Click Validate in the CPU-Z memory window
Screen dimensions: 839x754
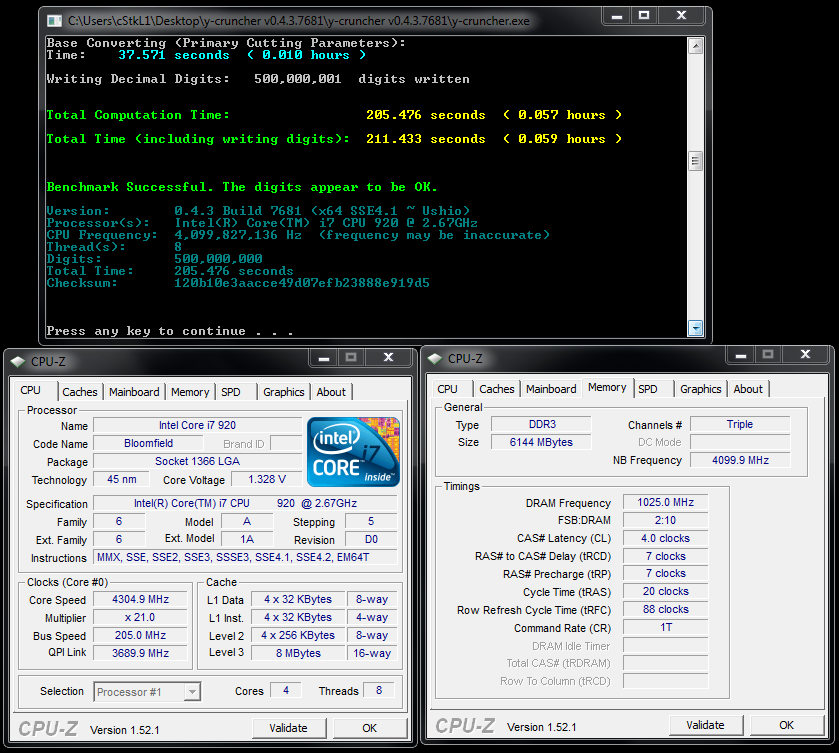[706, 725]
